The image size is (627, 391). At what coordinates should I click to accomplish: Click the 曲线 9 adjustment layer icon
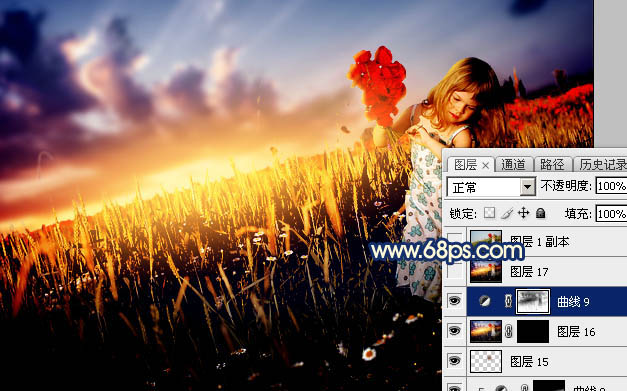485,301
